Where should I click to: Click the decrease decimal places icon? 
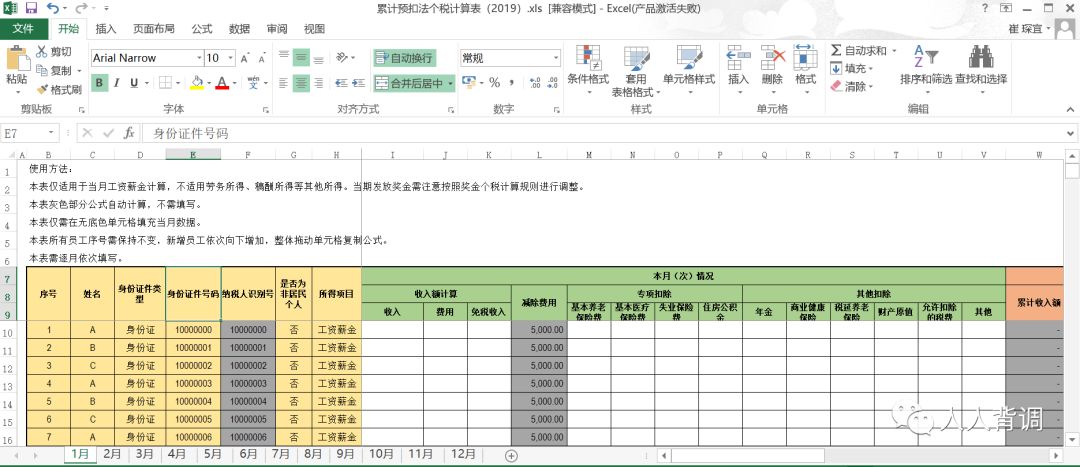click(553, 83)
